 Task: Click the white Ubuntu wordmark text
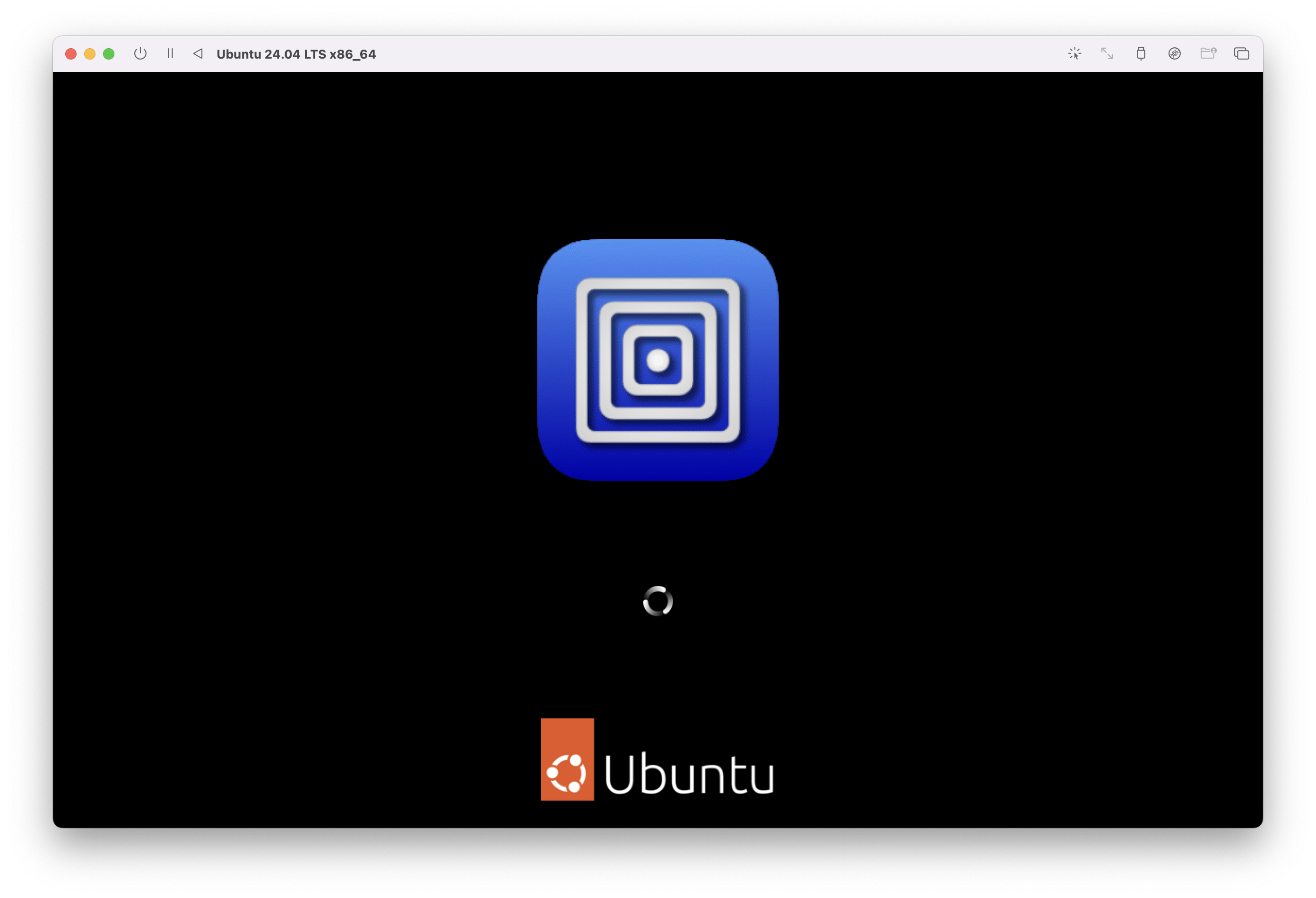(x=689, y=774)
